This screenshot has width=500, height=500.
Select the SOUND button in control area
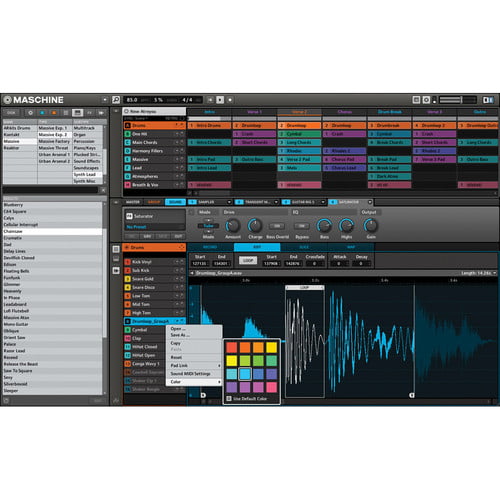pos(175,202)
